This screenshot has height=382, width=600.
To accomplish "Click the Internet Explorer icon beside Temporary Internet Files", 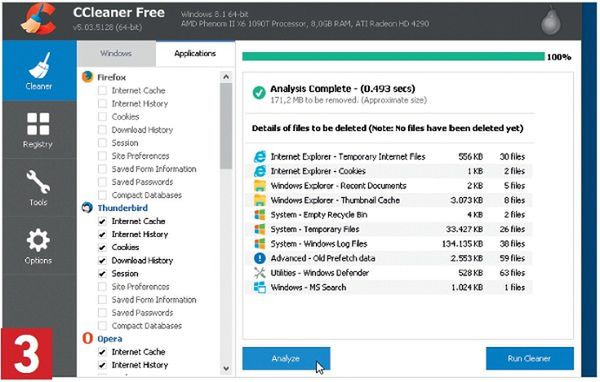I will 260,157.
